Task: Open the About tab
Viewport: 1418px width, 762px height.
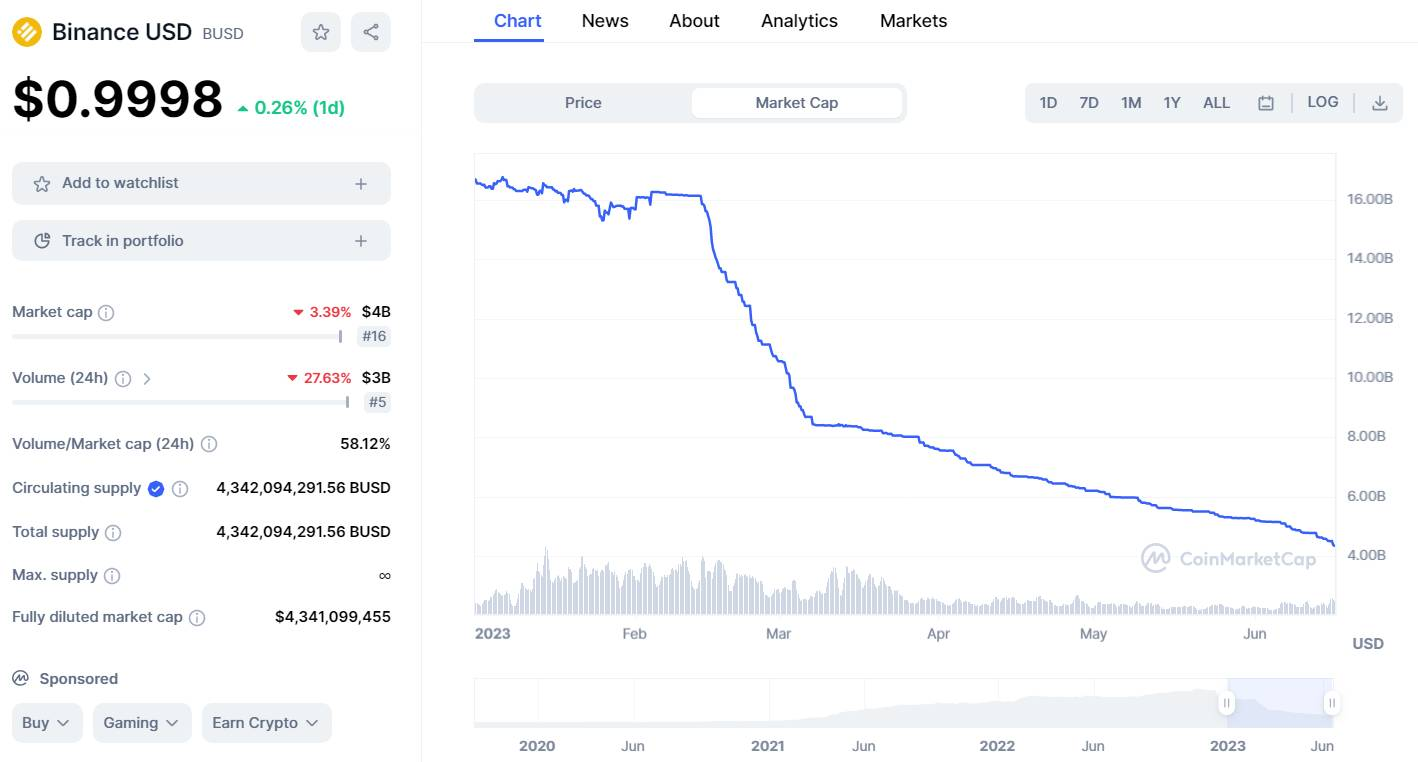Action: click(695, 21)
